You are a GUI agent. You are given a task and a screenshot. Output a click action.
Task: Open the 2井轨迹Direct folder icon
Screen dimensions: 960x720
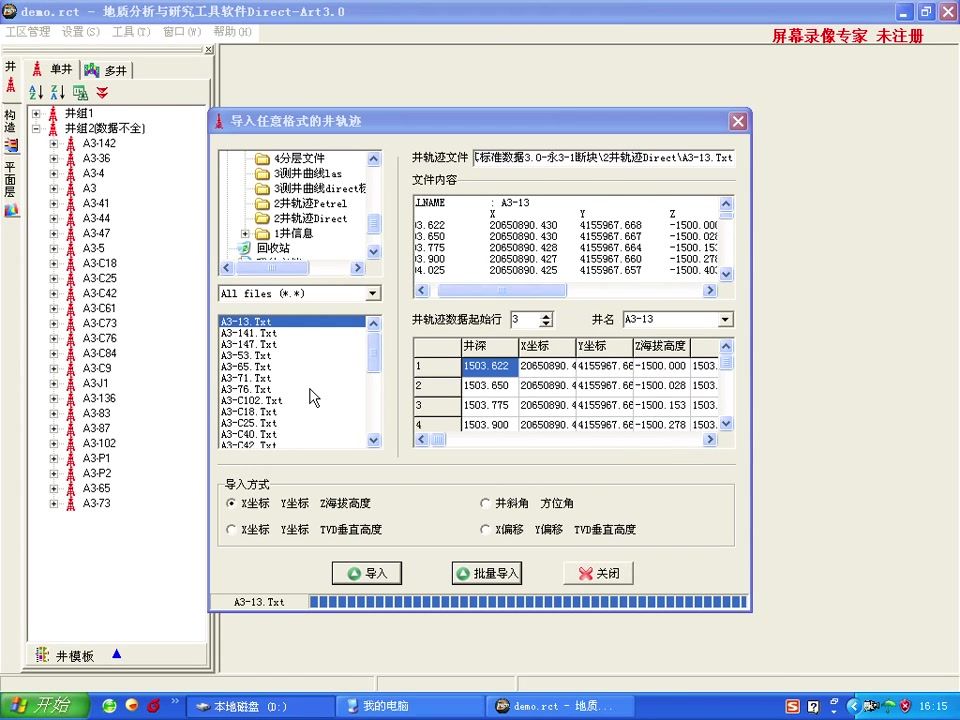262,219
